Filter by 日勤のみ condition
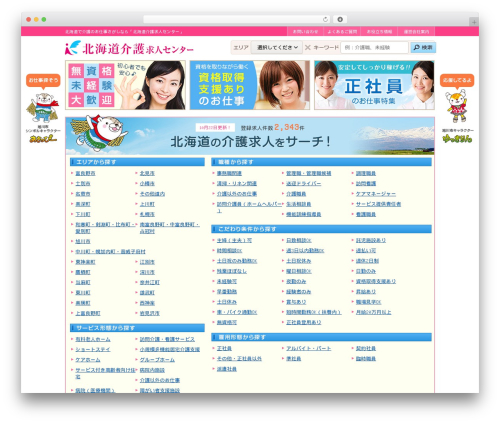The height and width of the screenshot is (423, 500). pyautogui.click(x=366, y=271)
